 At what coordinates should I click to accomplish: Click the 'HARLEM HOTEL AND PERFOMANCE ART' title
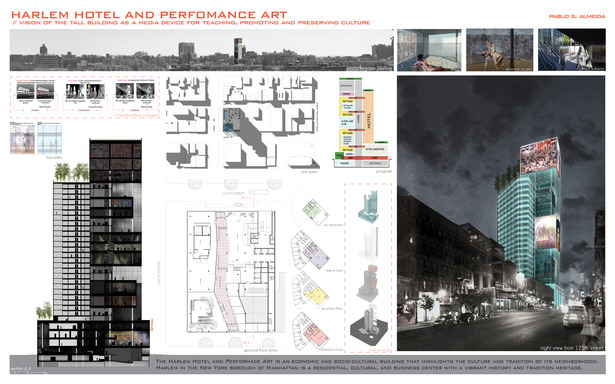pos(149,15)
